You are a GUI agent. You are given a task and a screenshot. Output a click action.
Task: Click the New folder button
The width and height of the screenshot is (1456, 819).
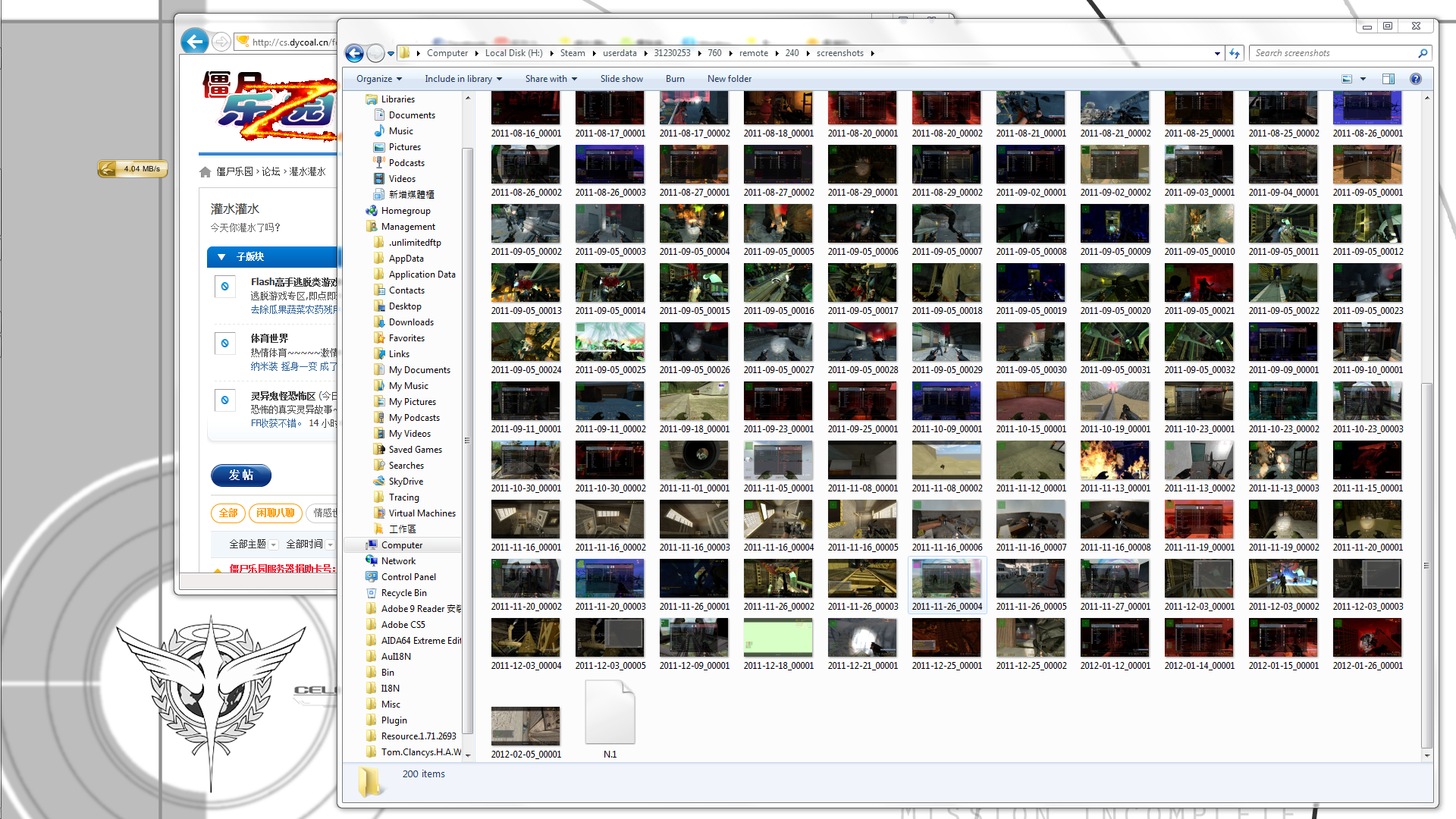pyautogui.click(x=729, y=79)
